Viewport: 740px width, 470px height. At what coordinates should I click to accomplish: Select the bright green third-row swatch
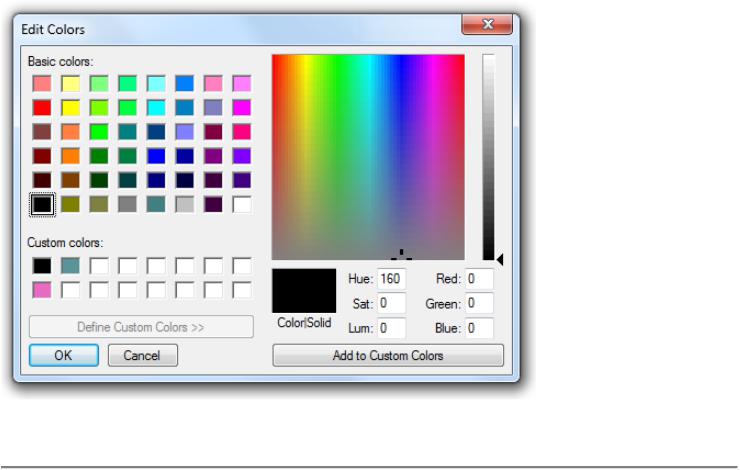point(99,132)
